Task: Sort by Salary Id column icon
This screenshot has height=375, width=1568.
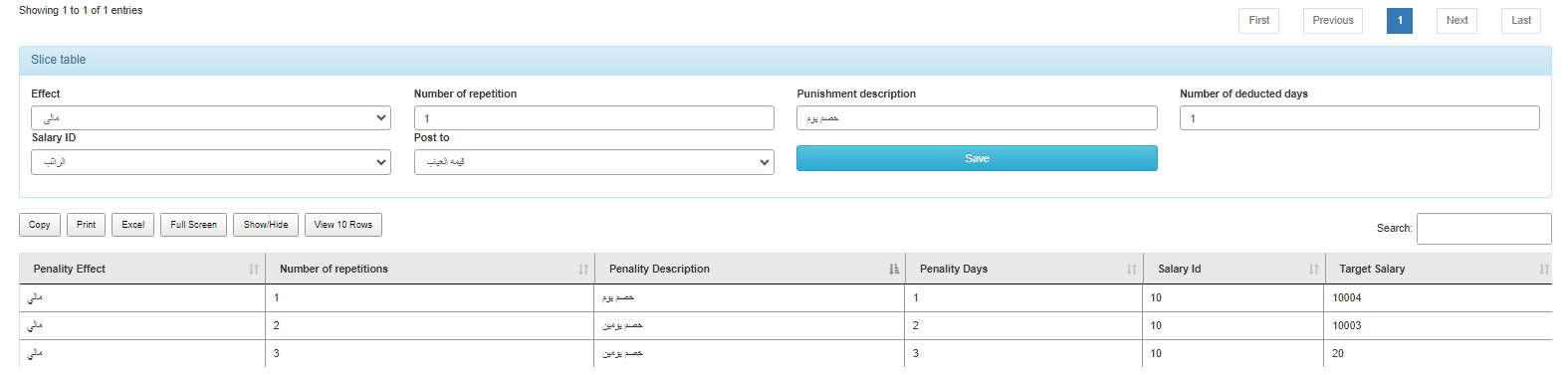Action: point(1314,270)
